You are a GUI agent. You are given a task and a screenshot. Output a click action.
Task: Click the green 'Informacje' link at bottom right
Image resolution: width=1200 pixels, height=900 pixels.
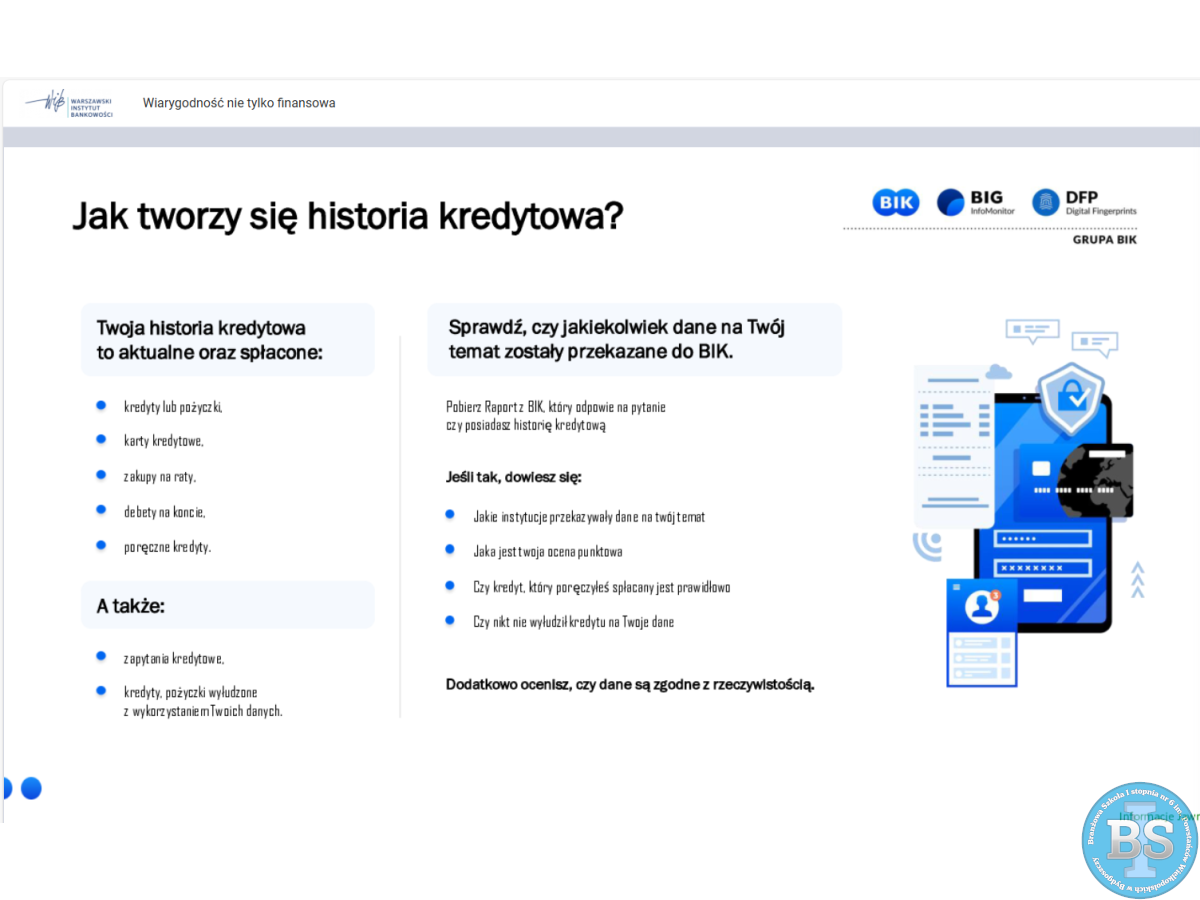pyautogui.click(x=1158, y=816)
